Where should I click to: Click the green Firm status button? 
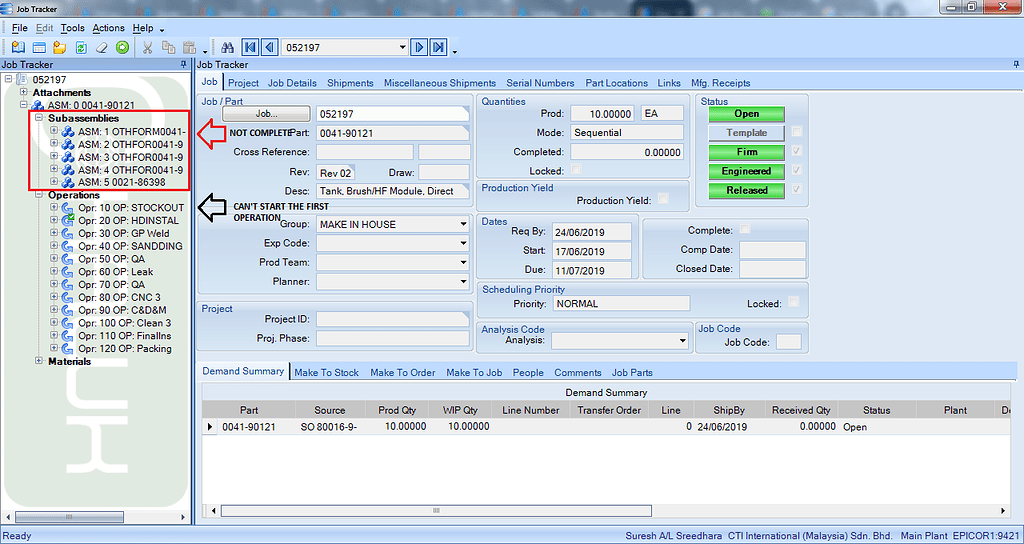pos(746,152)
